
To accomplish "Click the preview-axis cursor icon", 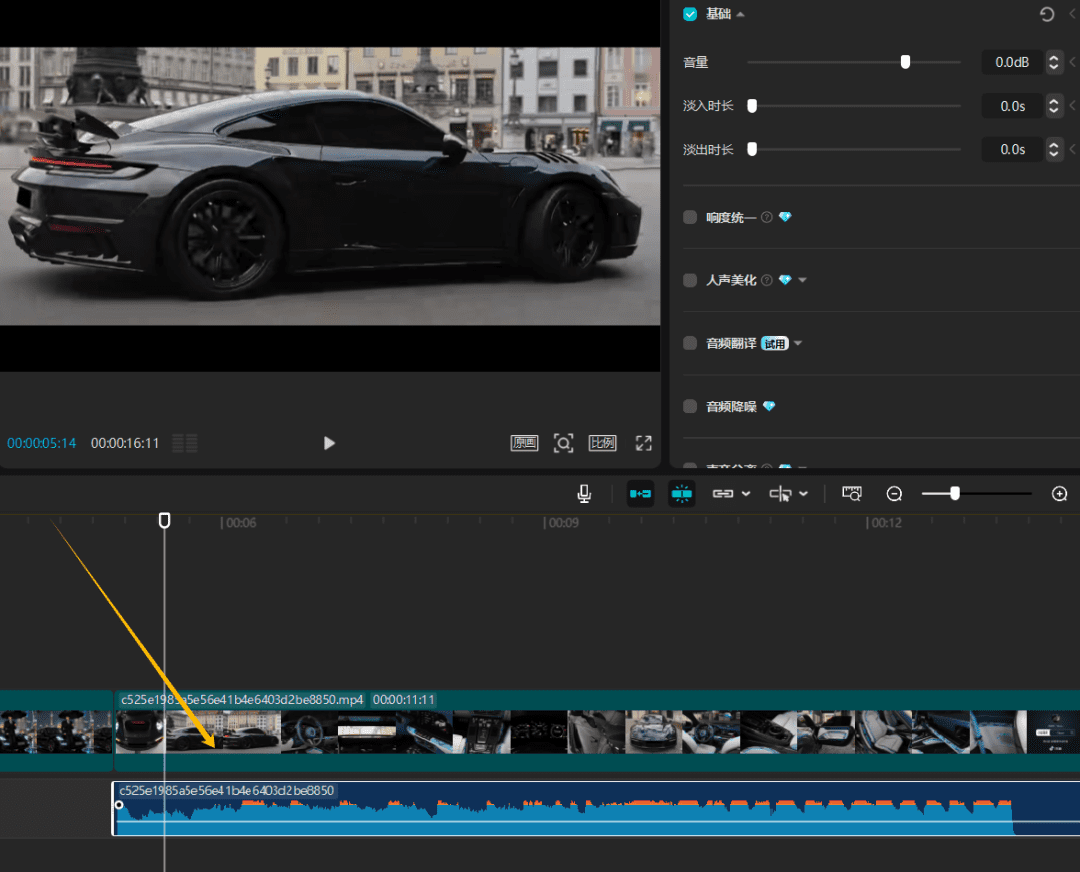I will coord(781,494).
